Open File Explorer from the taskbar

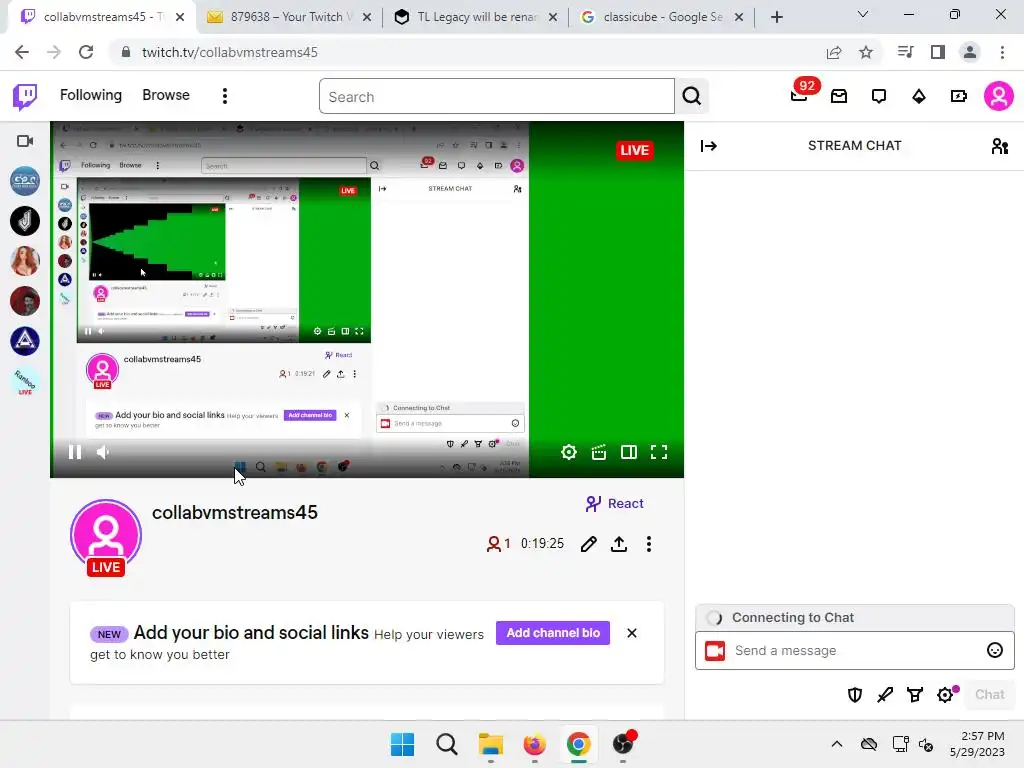click(490, 744)
